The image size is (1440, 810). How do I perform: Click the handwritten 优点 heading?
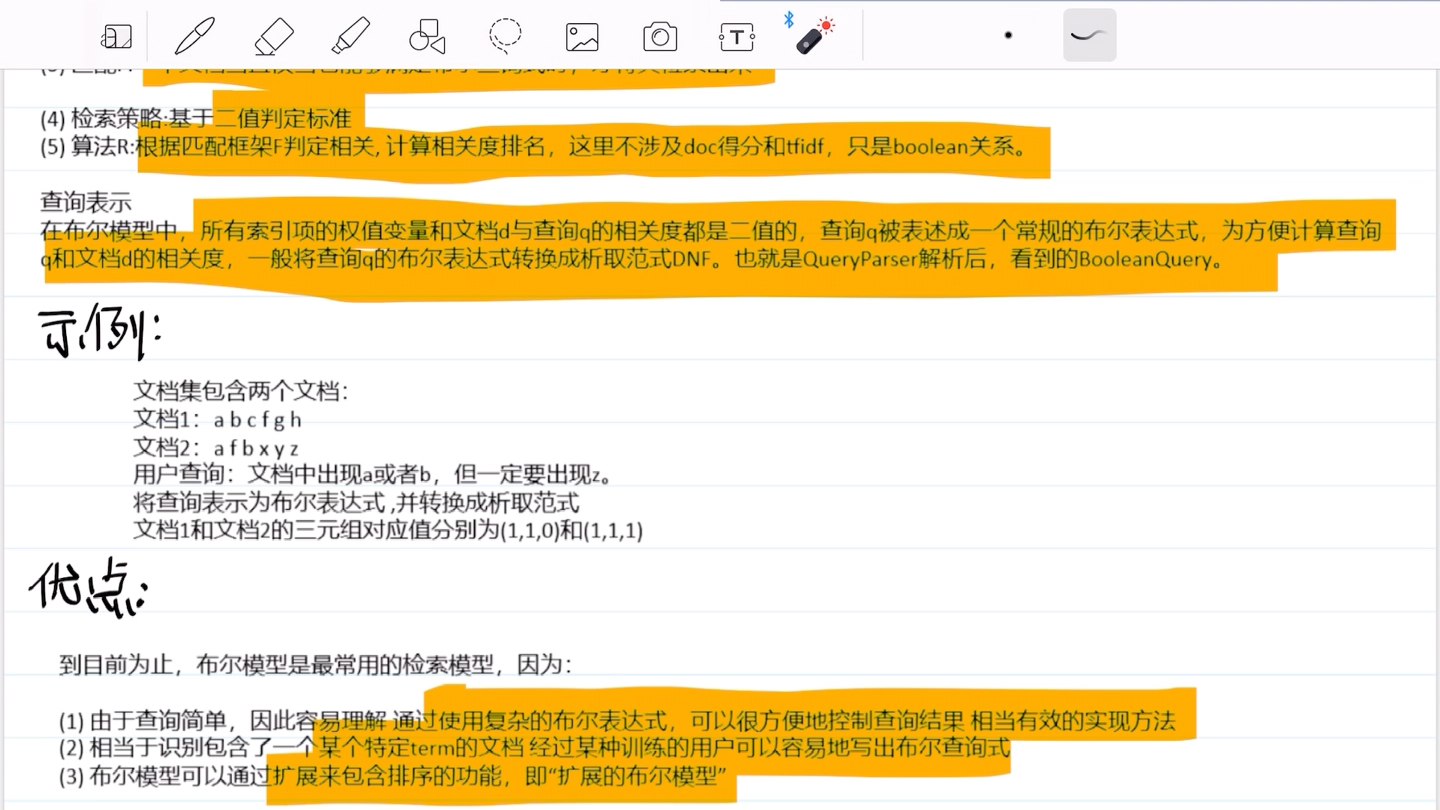[x=88, y=587]
